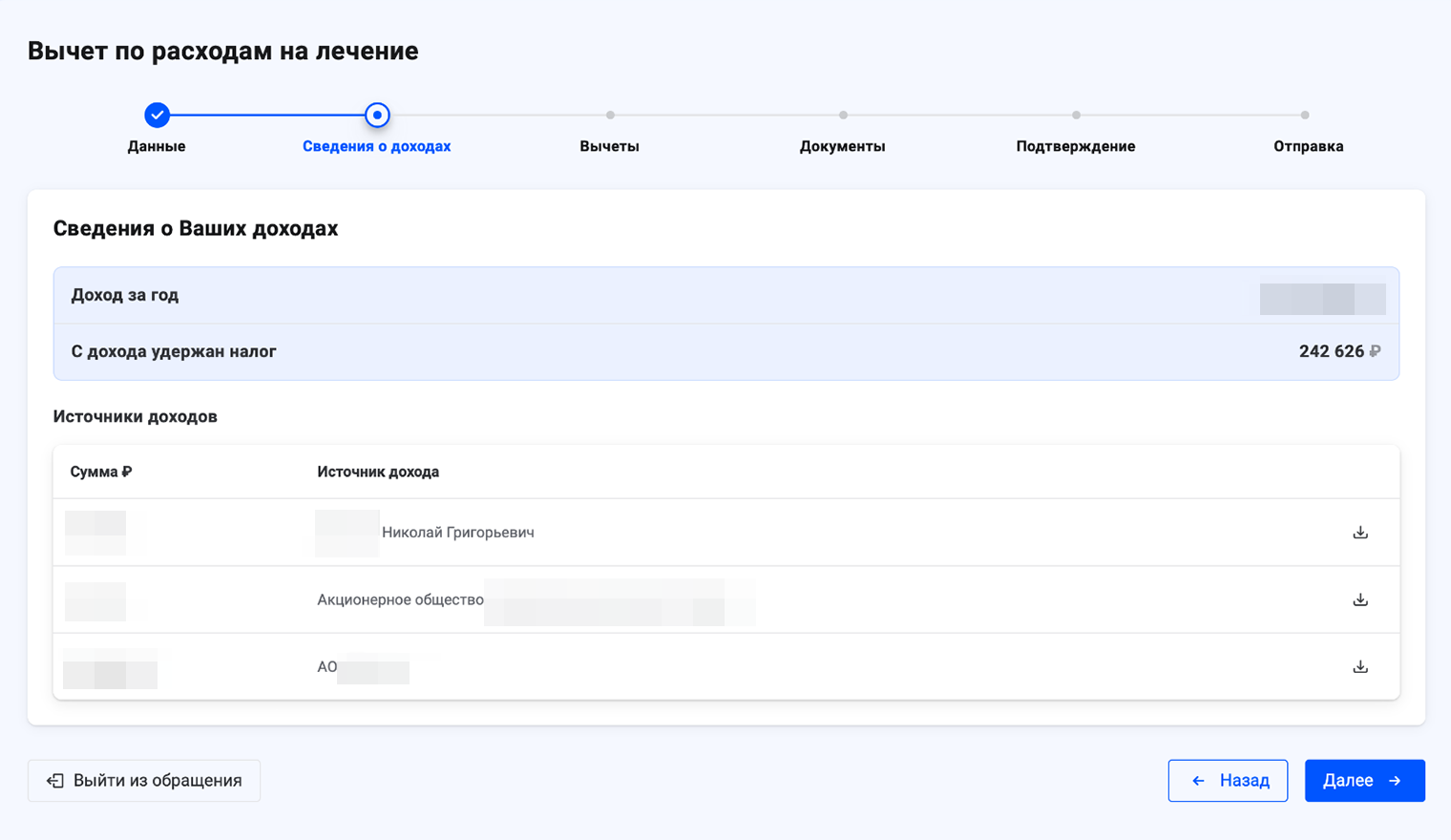
Task: Sort the table by Сумма ₽ column
Action: click(100, 471)
